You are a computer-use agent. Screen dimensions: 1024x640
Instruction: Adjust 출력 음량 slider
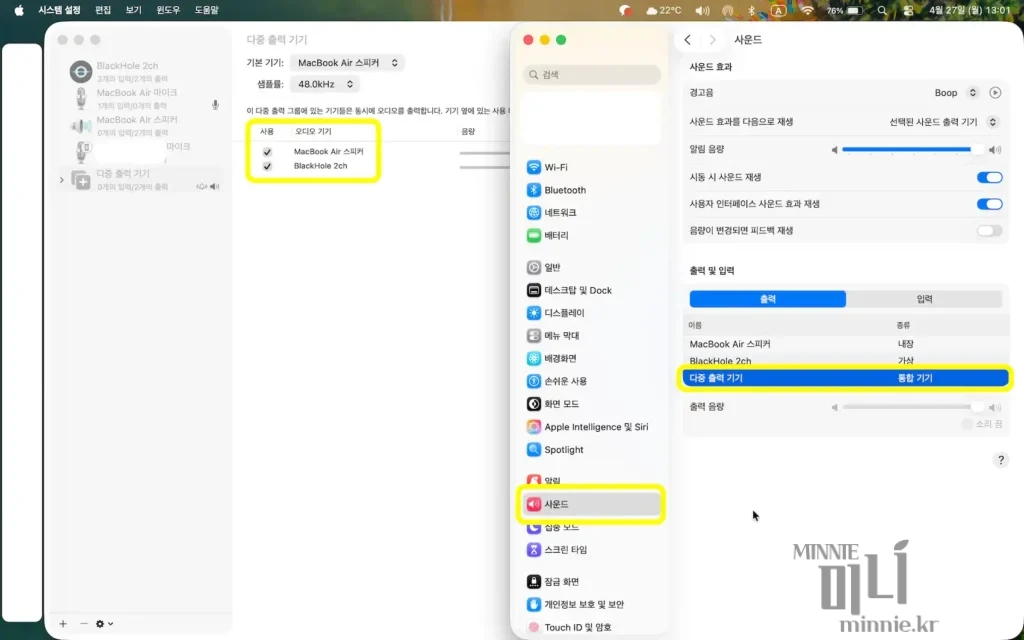point(913,407)
